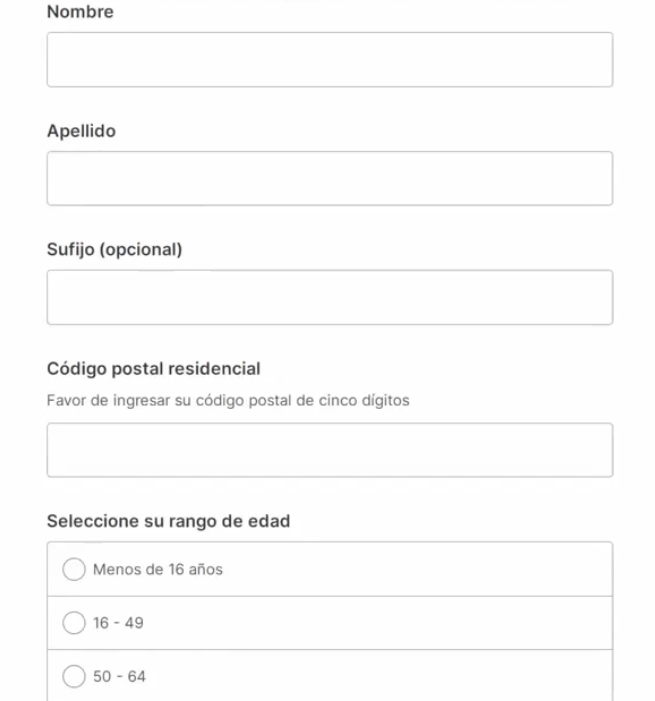Screen dimensions: 655x701
Task: Click the five-digit postal code helper text
Action: (229, 402)
